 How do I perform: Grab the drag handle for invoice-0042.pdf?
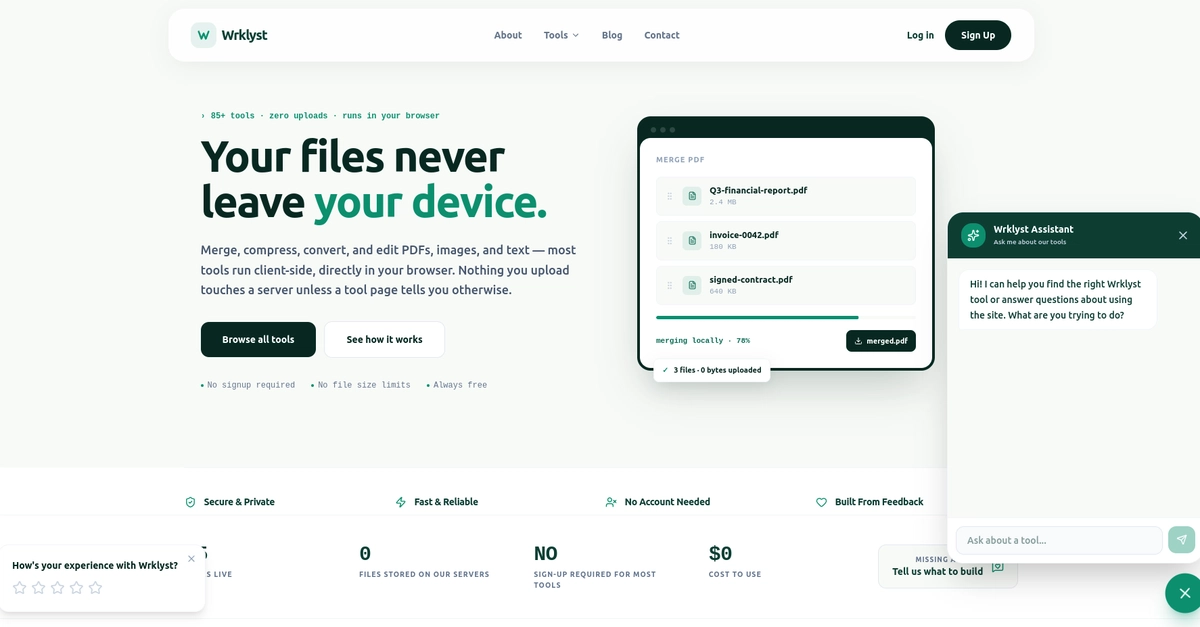pyautogui.click(x=670, y=240)
